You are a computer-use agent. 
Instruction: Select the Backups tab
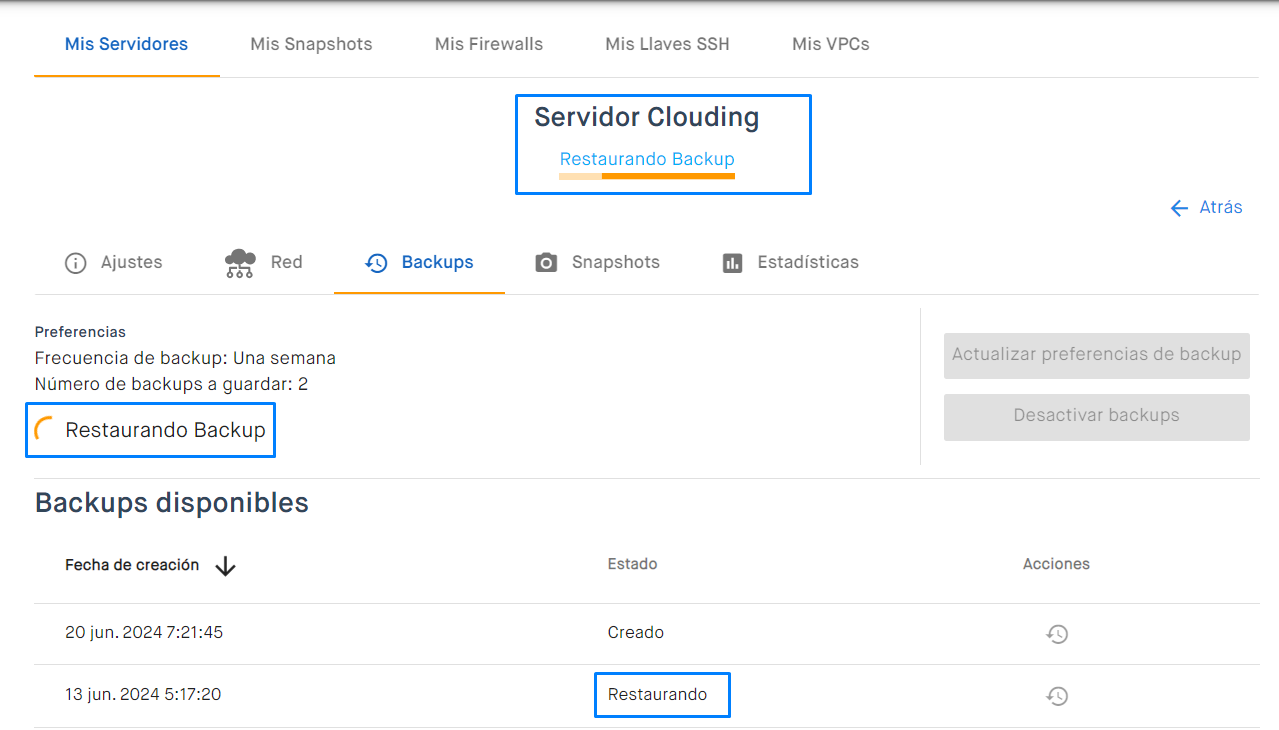pyautogui.click(x=419, y=262)
